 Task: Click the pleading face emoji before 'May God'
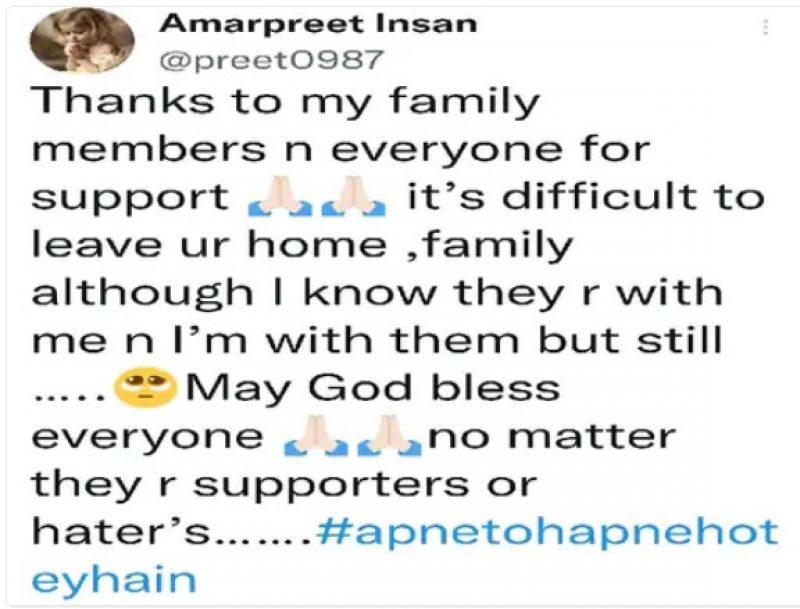tap(147, 389)
